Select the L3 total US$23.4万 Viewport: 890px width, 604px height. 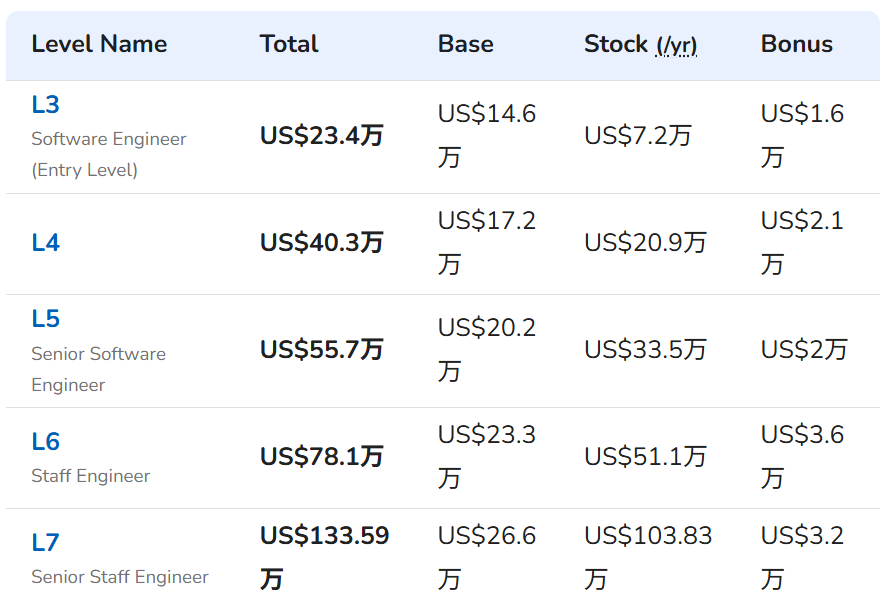tap(322, 136)
